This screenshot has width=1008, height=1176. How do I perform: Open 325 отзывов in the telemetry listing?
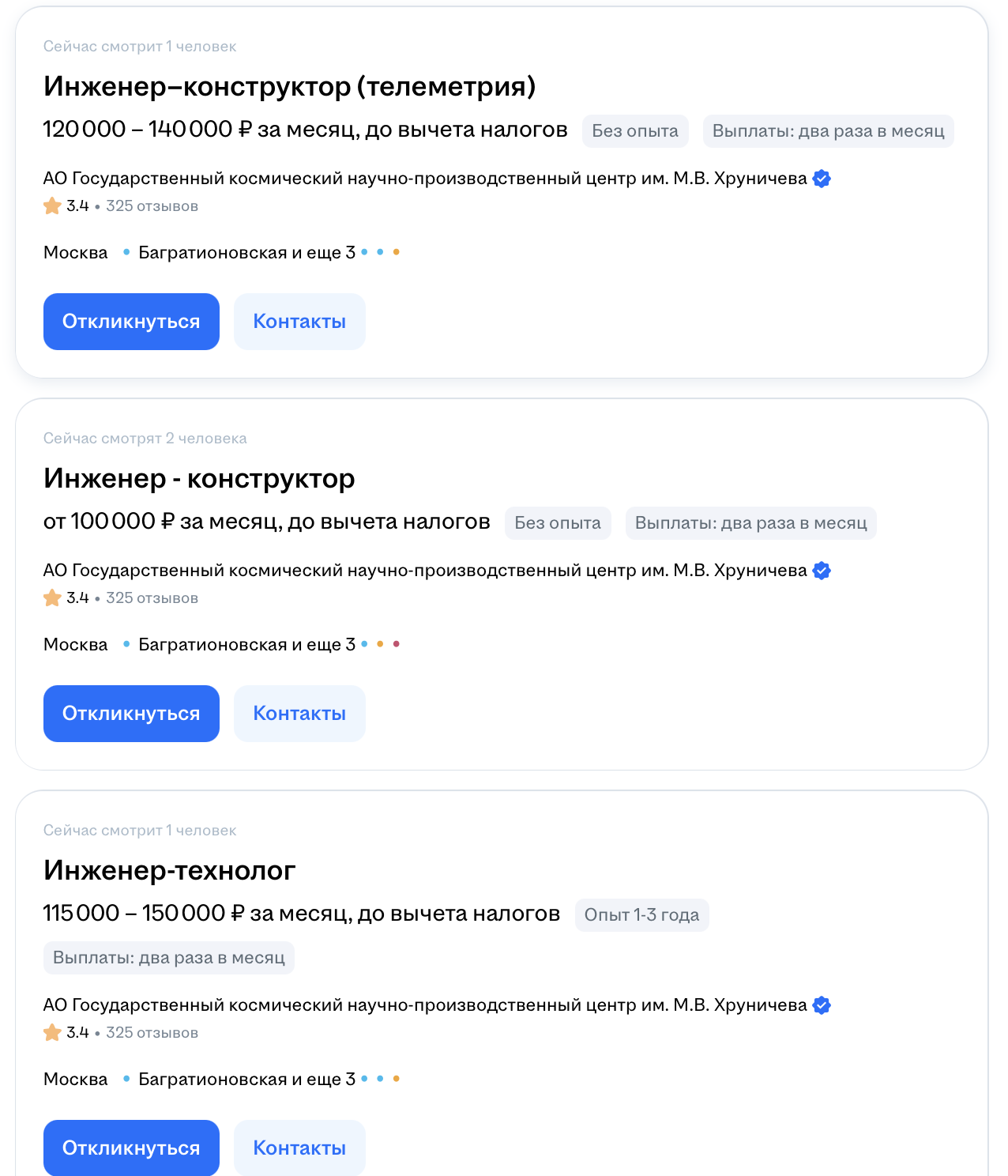coord(152,206)
